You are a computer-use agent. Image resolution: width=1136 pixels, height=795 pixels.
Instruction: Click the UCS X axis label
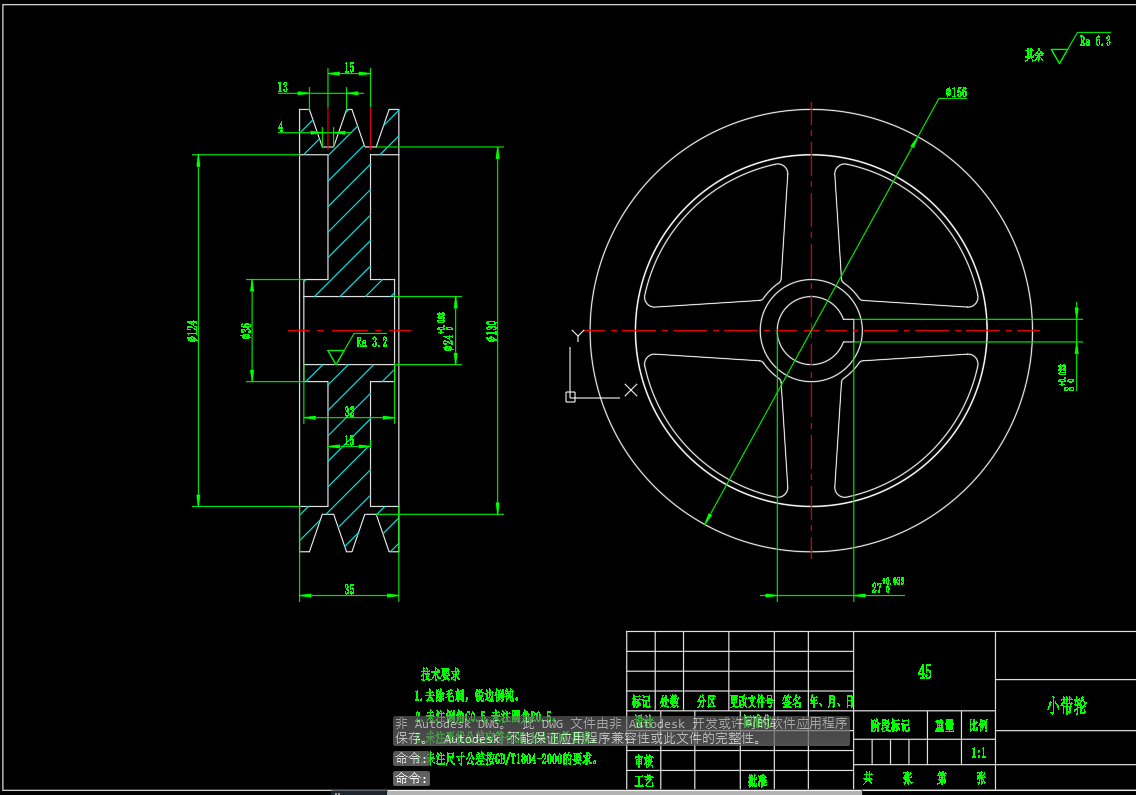(631, 390)
